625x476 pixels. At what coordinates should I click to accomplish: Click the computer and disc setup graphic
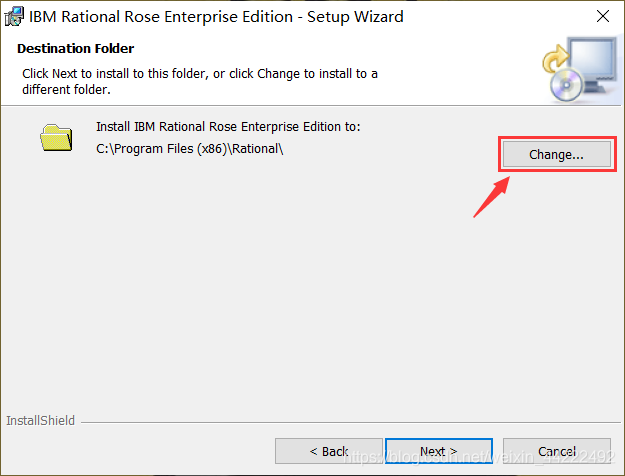[579, 69]
